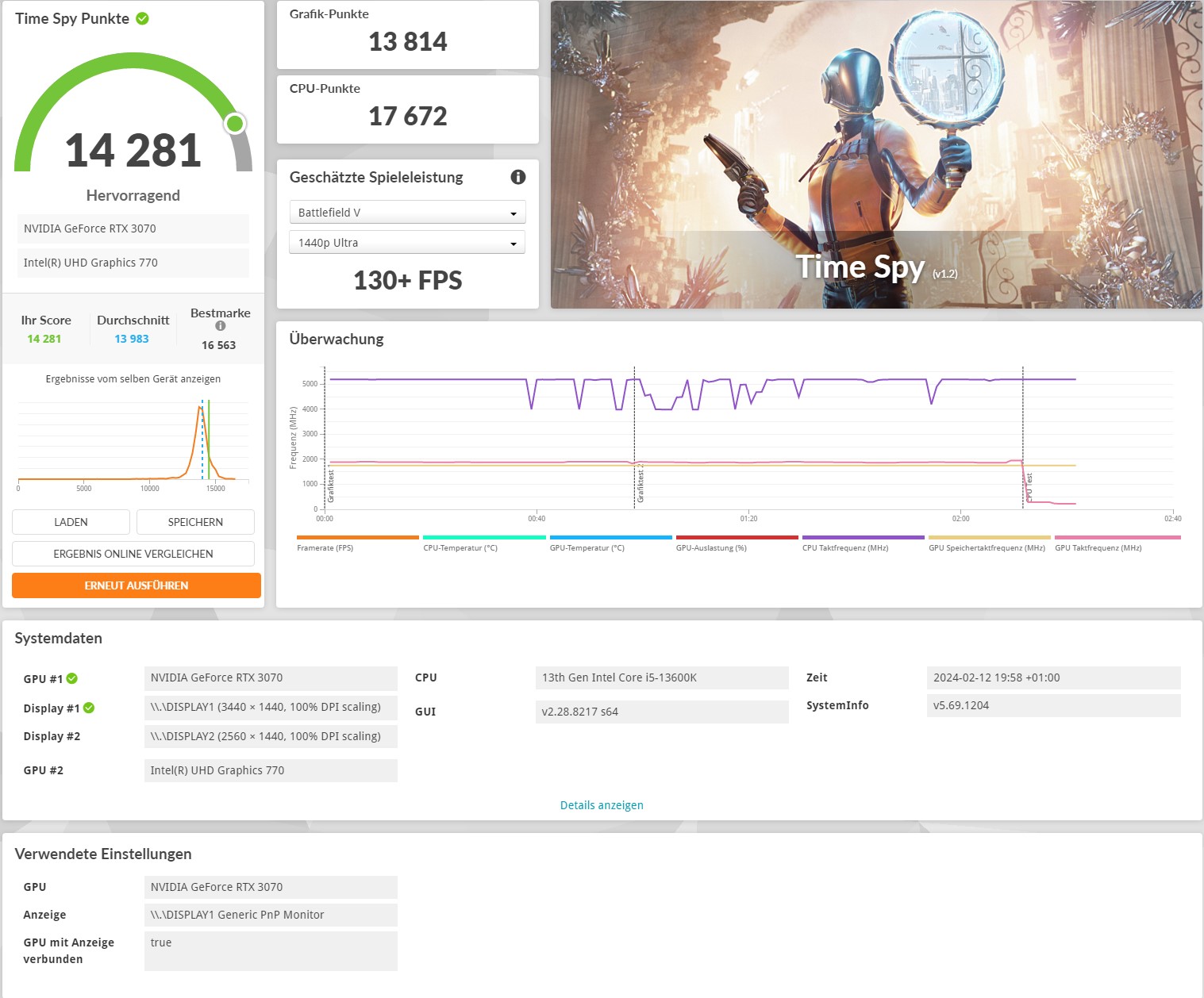Click DISPLAY1 Generic PnP Monitor setting value
The image size is (1204, 998).
click(271, 915)
